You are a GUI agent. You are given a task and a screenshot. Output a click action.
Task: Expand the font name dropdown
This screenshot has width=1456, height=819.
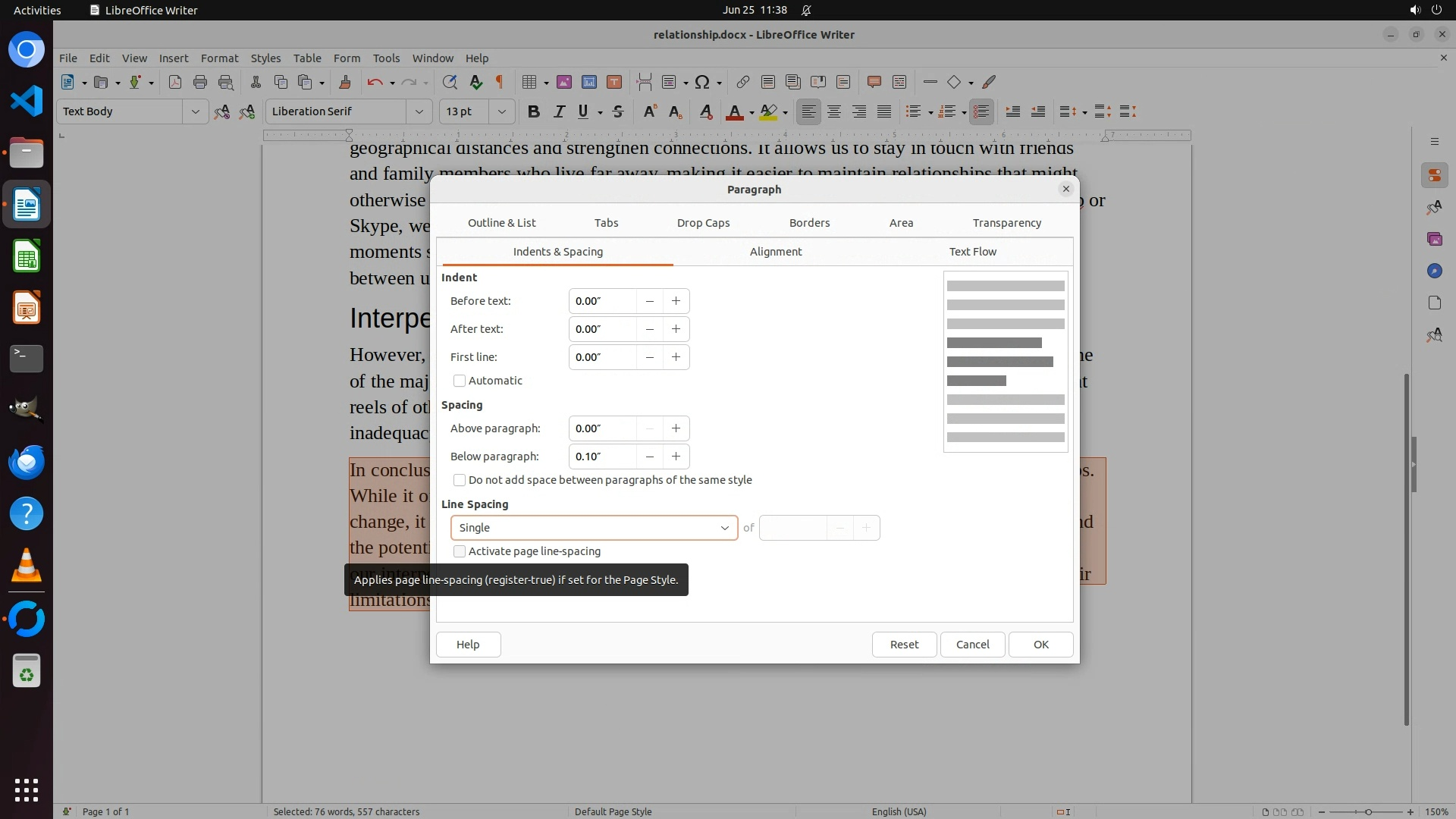(419, 111)
